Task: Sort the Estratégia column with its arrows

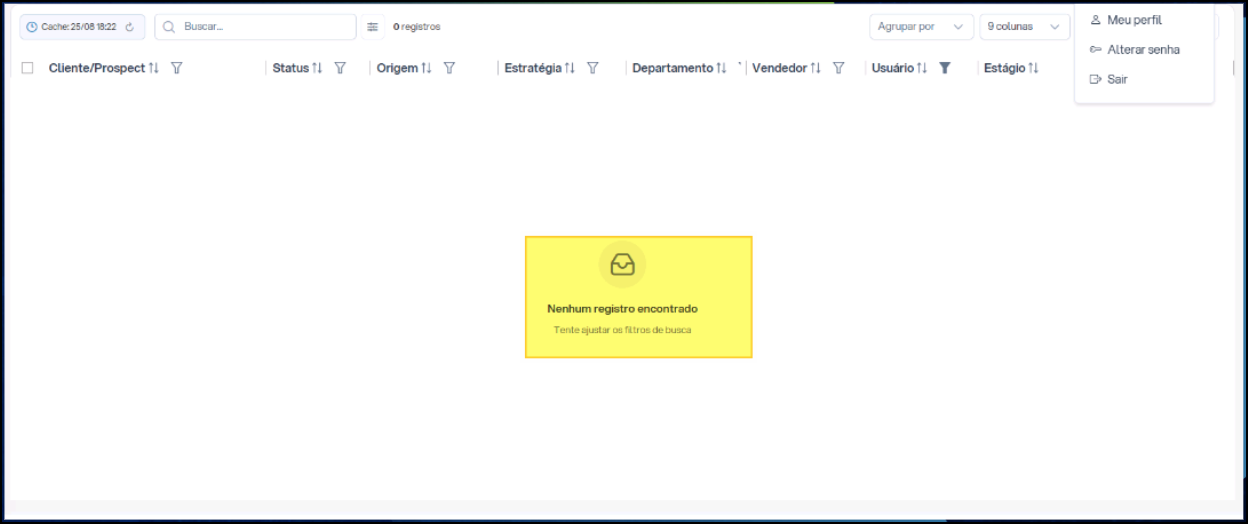Action: [x=570, y=68]
